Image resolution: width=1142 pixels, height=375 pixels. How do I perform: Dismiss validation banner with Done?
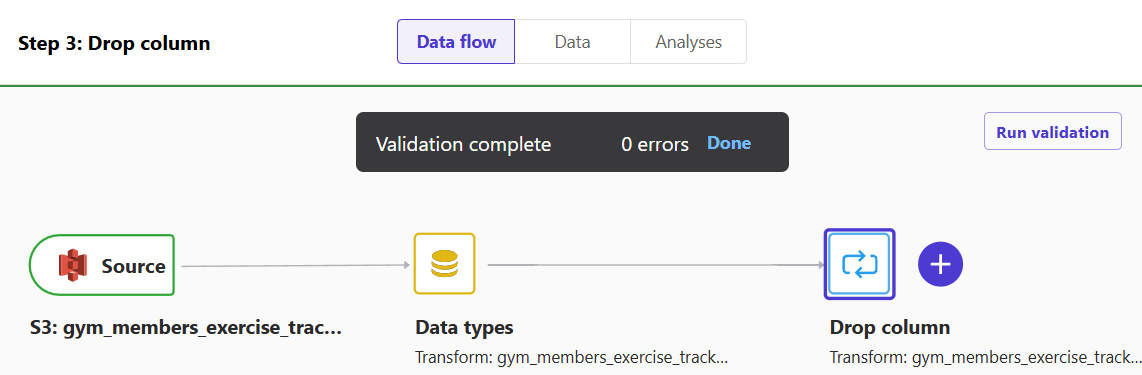pos(729,143)
